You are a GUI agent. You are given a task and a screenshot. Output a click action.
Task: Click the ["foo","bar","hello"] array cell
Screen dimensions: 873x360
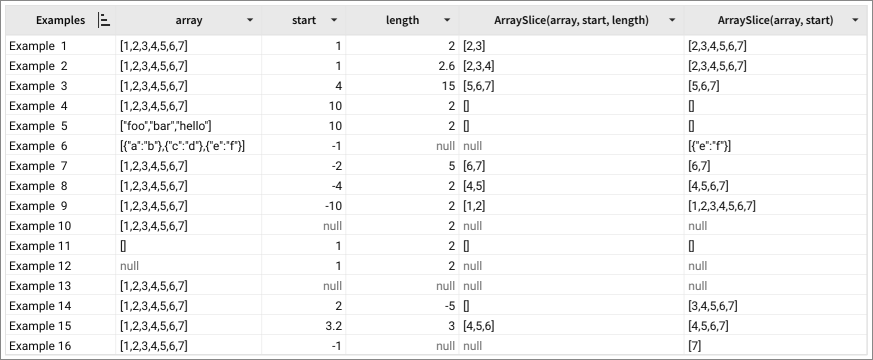[189, 126]
